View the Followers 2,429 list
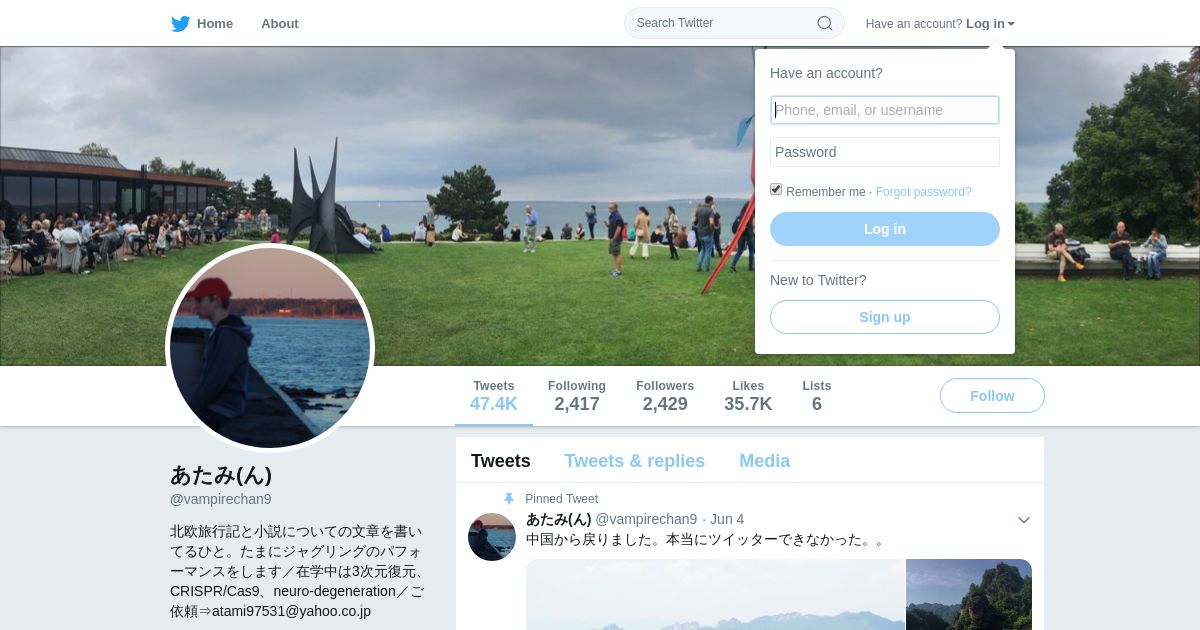 point(665,396)
